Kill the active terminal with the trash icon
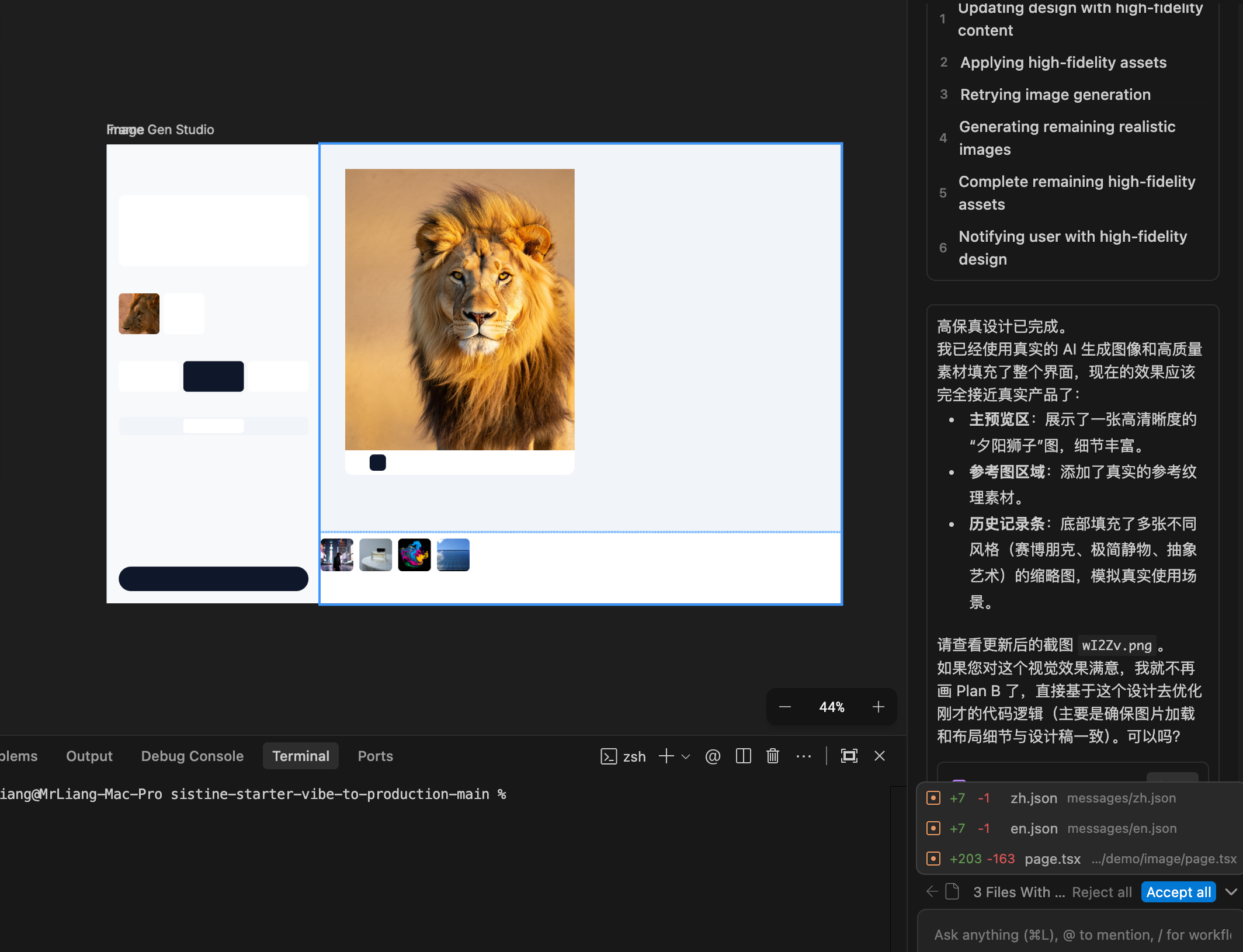The image size is (1243, 952). (x=772, y=756)
